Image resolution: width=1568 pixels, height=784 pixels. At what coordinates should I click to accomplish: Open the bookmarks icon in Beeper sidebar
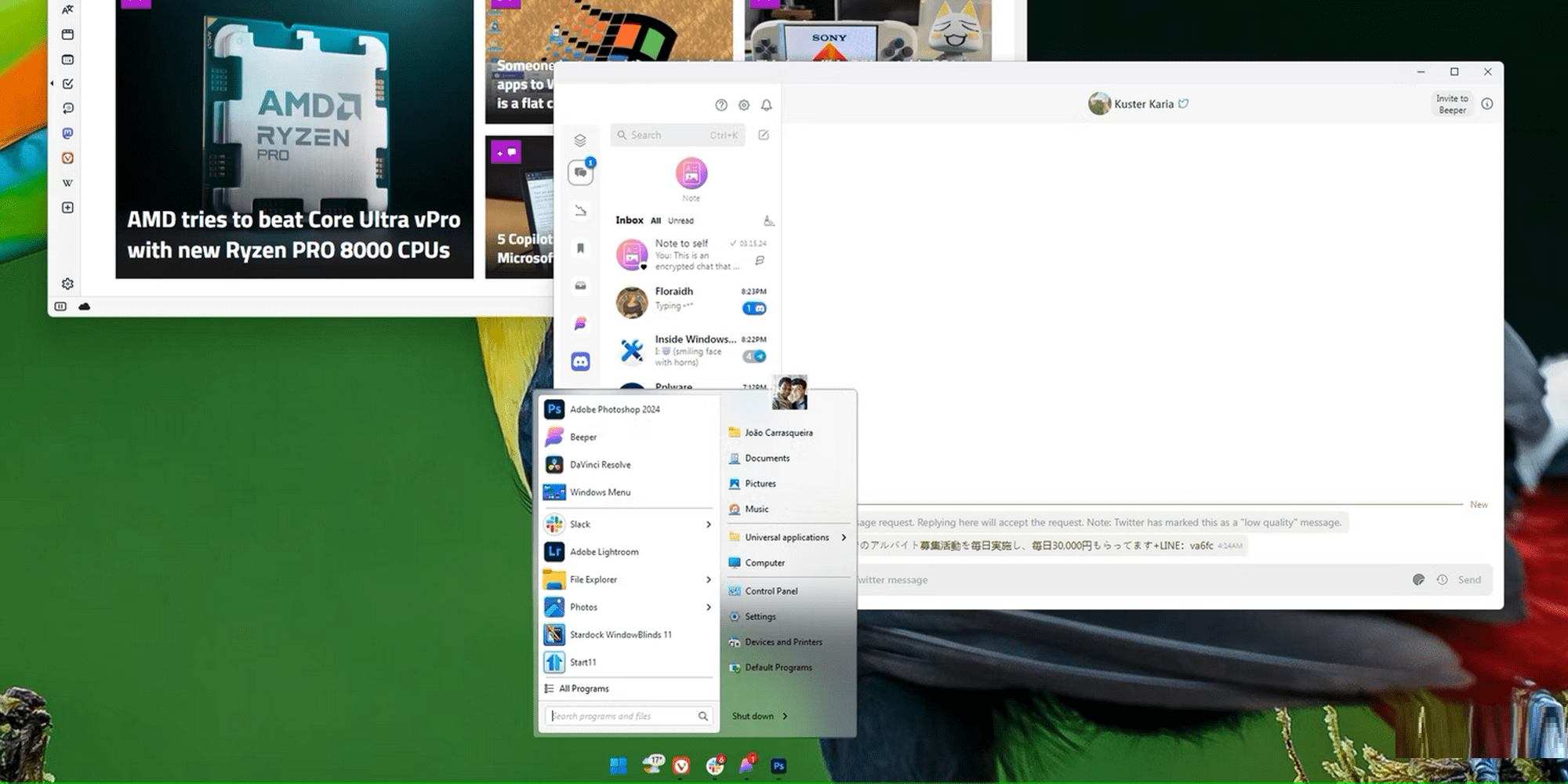(580, 248)
